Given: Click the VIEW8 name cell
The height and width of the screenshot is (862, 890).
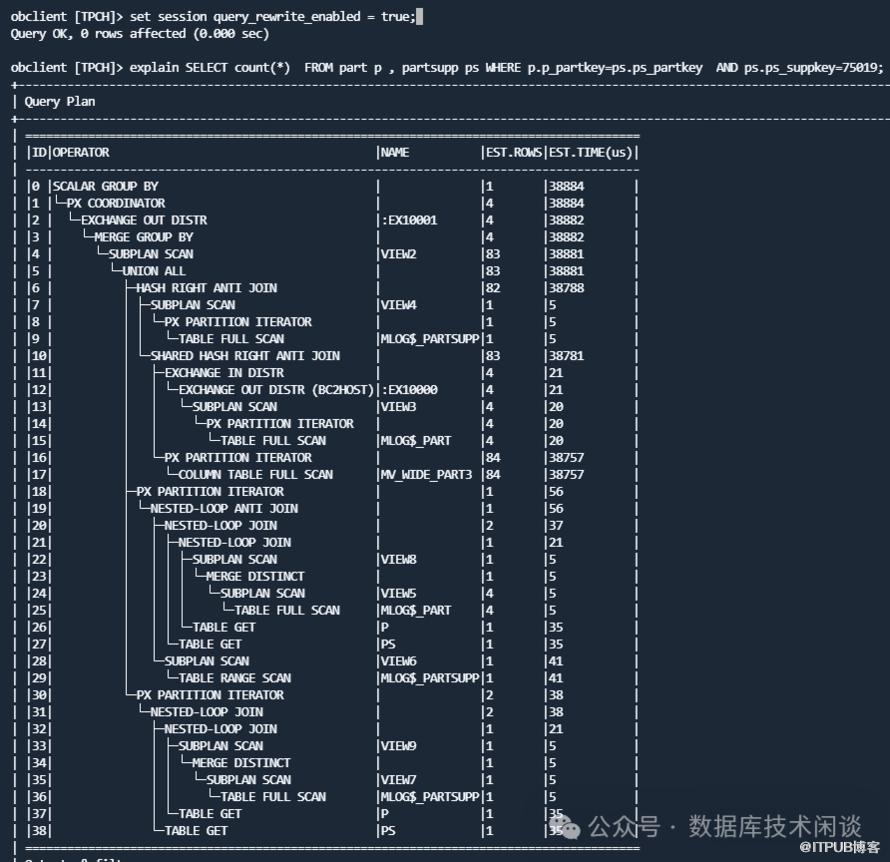Looking at the screenshot, I should [x=398, y=560].
